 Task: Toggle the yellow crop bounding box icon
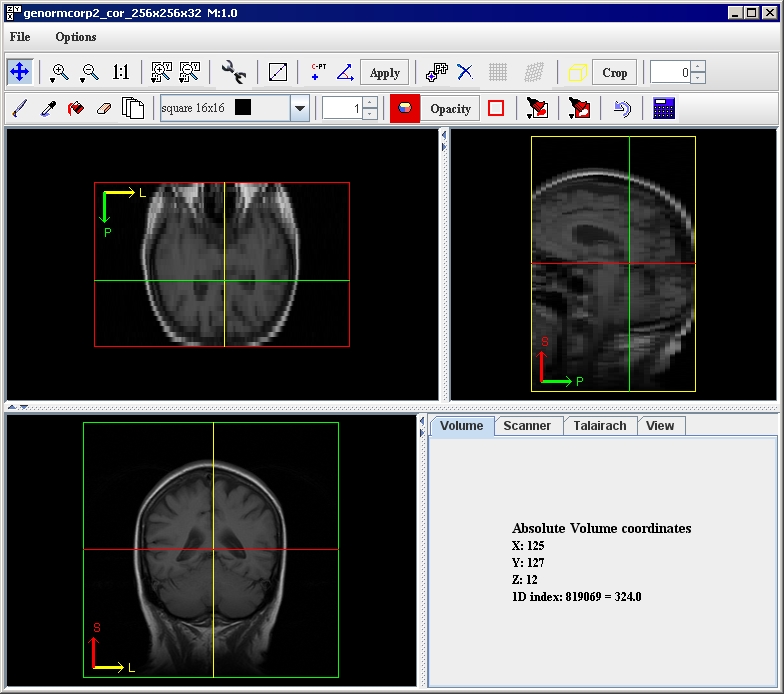tap(577, 72)
